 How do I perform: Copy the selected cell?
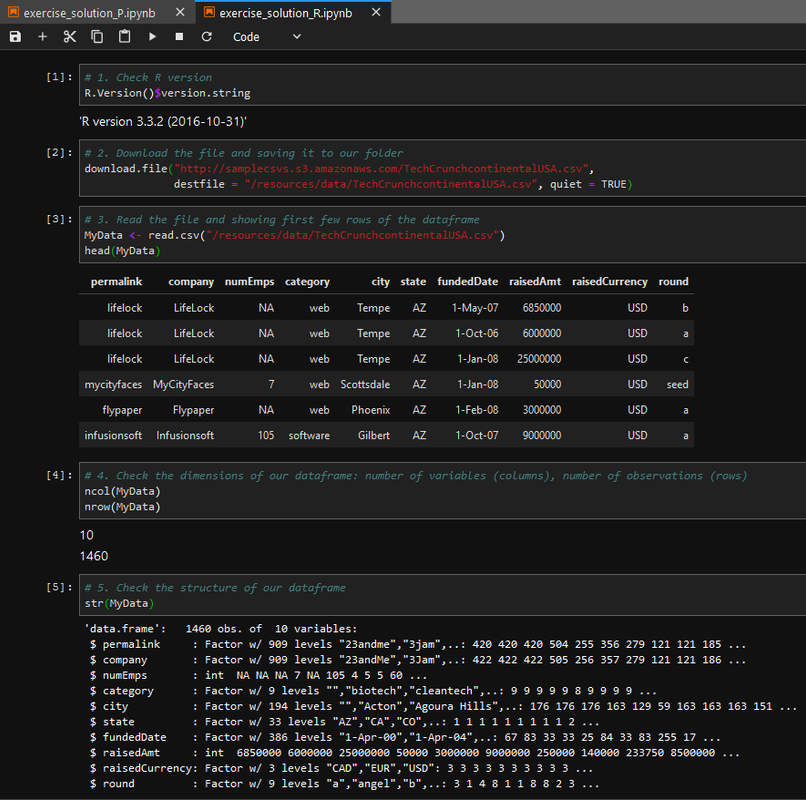coord(97,37)
